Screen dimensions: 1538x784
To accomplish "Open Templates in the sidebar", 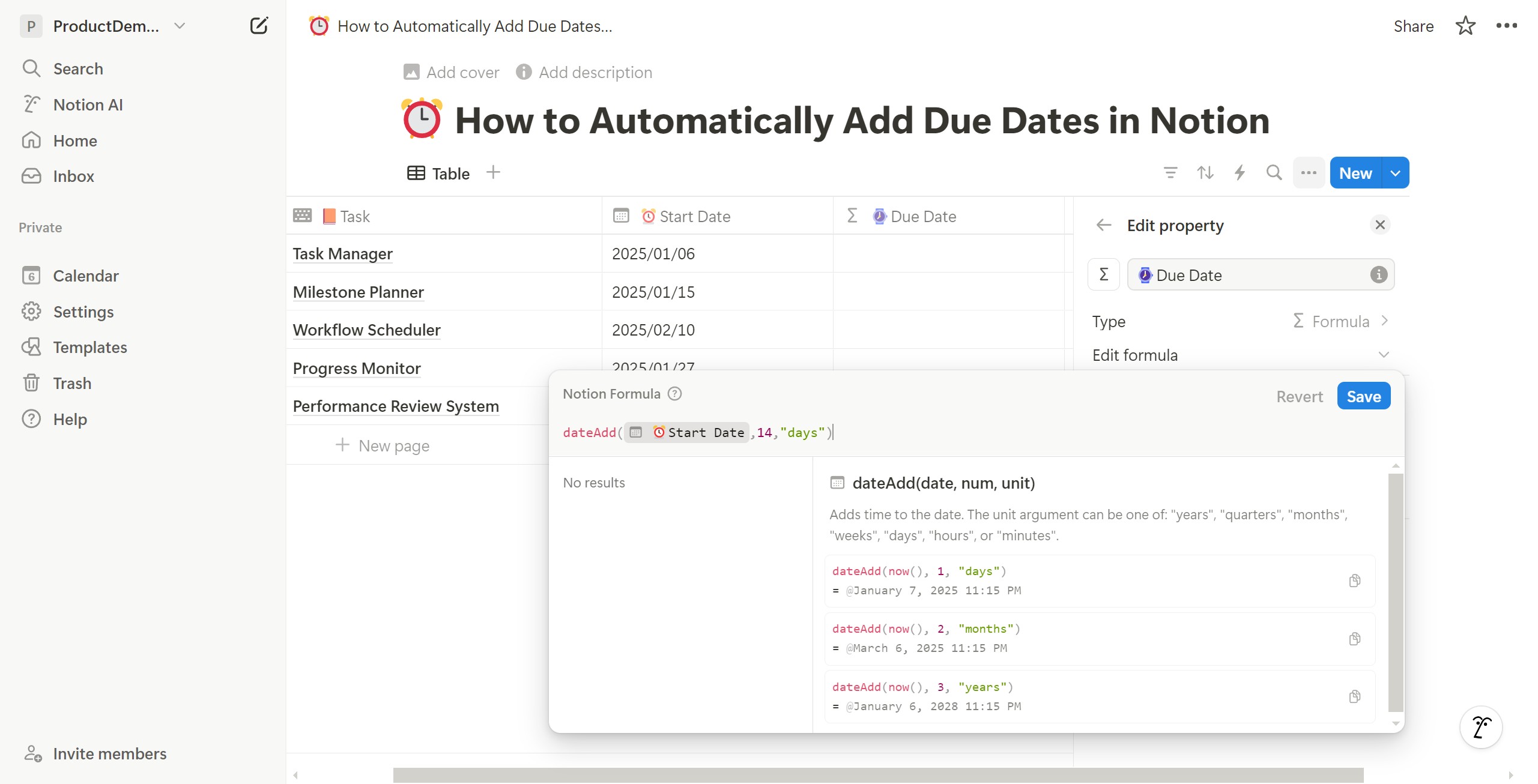I will pyautogui.click(x=90, y=347).
